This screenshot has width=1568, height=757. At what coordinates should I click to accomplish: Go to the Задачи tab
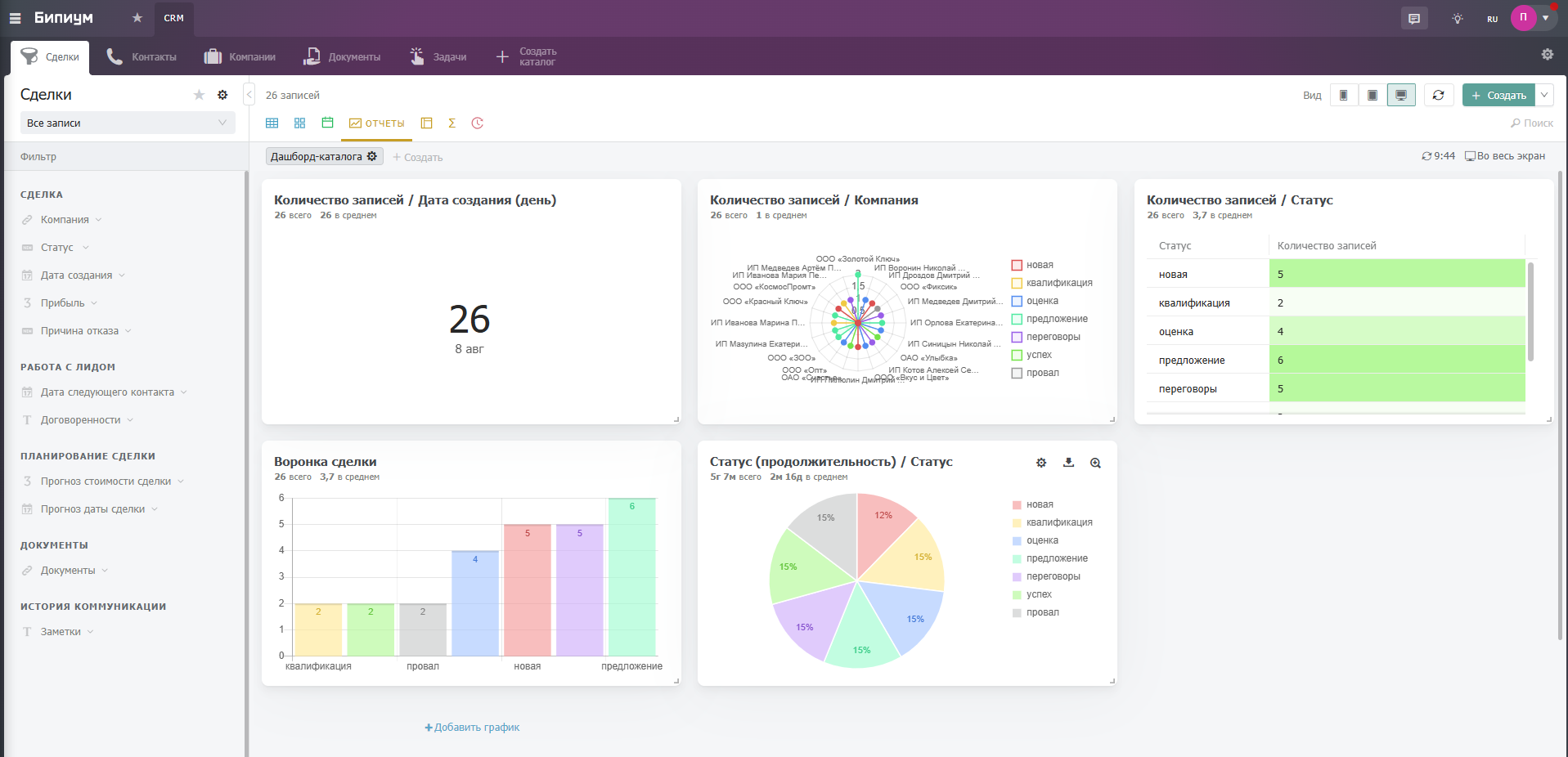click(438, 56)
